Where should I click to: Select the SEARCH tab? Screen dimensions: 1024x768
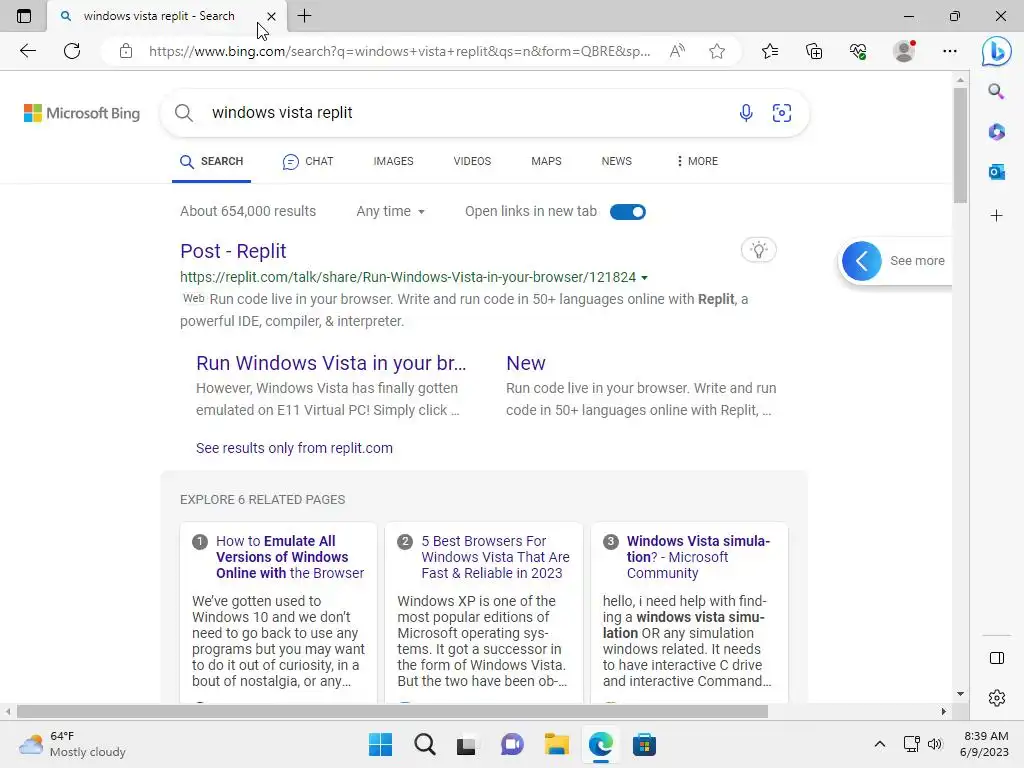(x=212, y=161)
